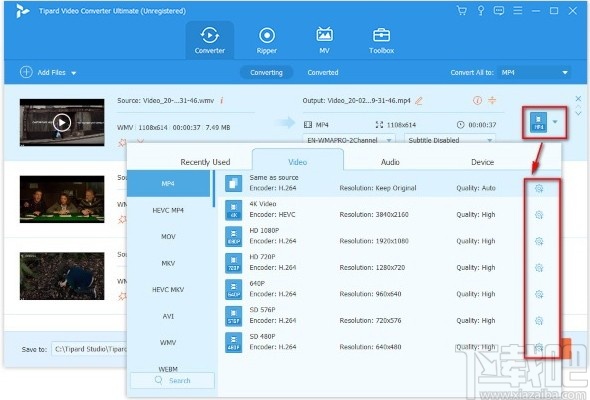Open the Converter module
Image resolution: width=590 pixels, height=400 pixels.
(210, 40)
